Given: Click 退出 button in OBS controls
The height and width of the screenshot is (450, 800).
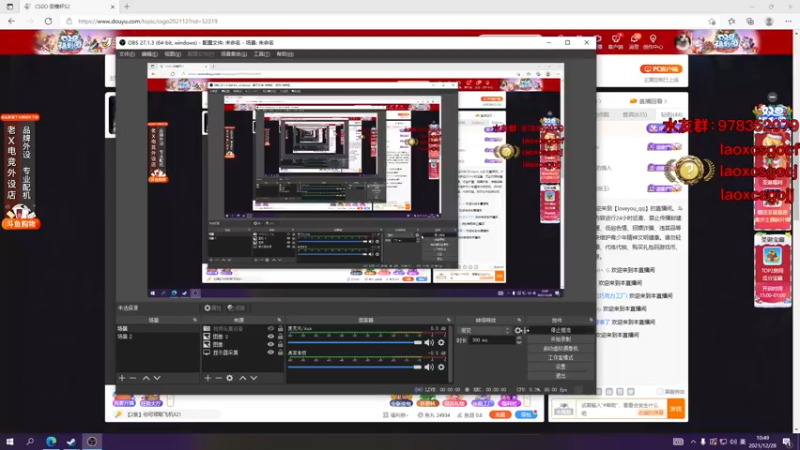Looking at the screenshot, I should 561,376.
